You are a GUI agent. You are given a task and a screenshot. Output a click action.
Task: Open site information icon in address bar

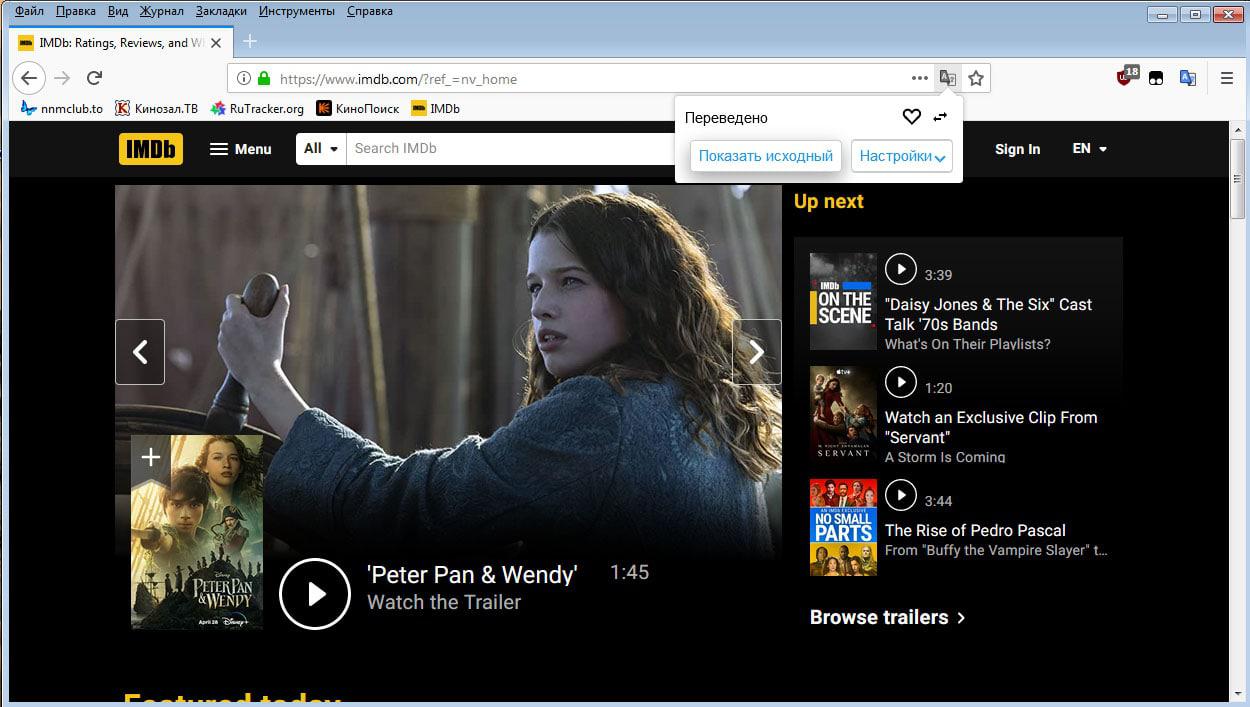[x=243, y=79]
